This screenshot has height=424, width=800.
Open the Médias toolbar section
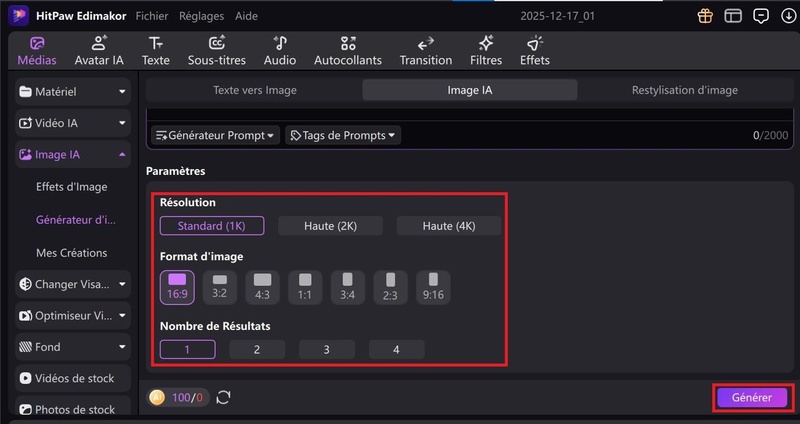[x=37, y=51]
